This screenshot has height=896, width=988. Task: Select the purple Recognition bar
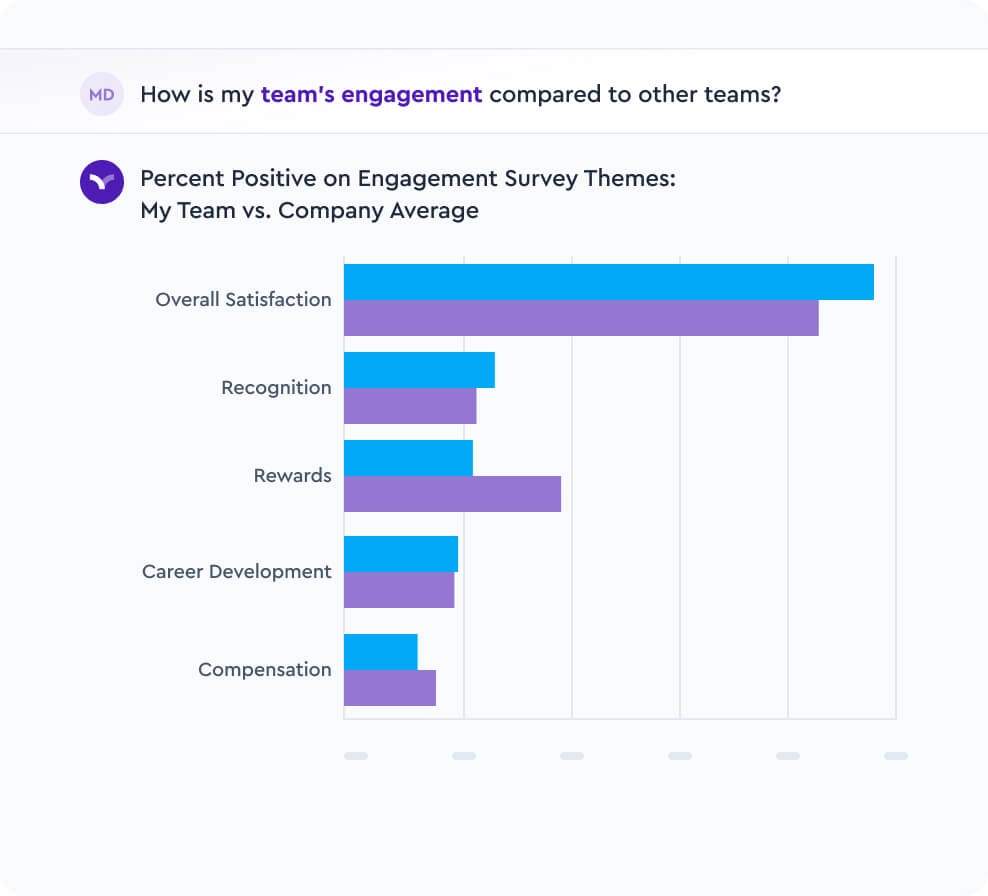click(410, 406)
